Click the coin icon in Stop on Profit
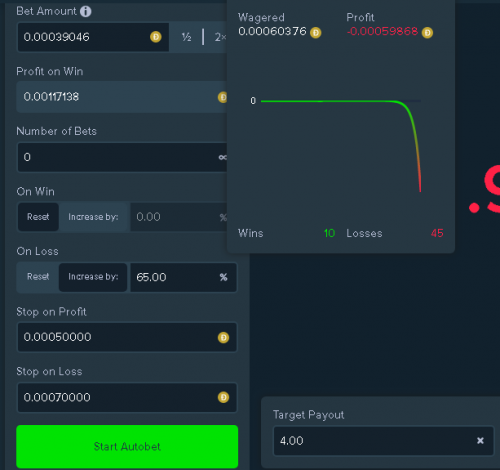The height and width of the screenshot is (470, 500). coord(223,337)
